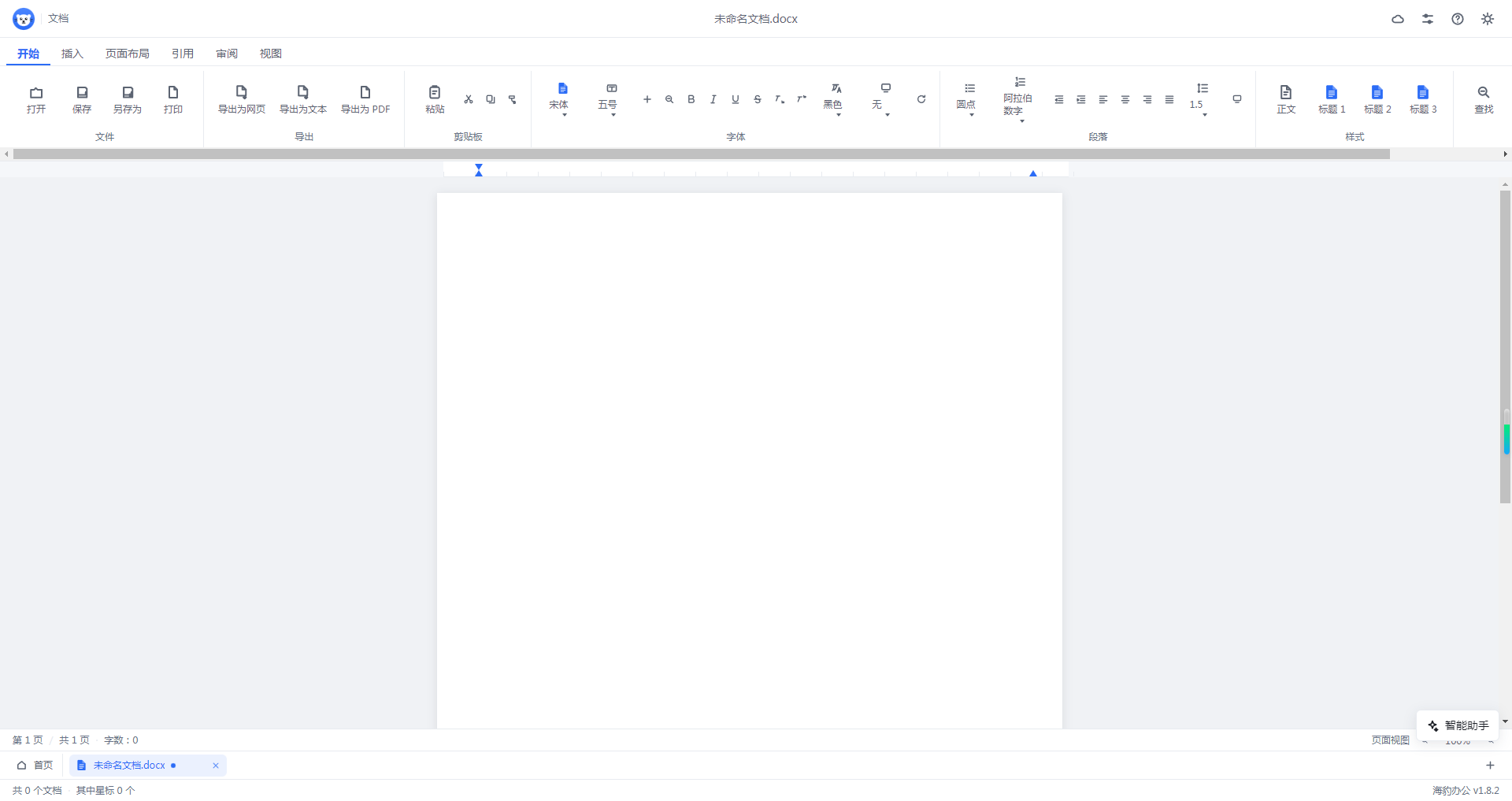
Task: Decrease font size with magnifier-minus icon
Action: [669, 99]
